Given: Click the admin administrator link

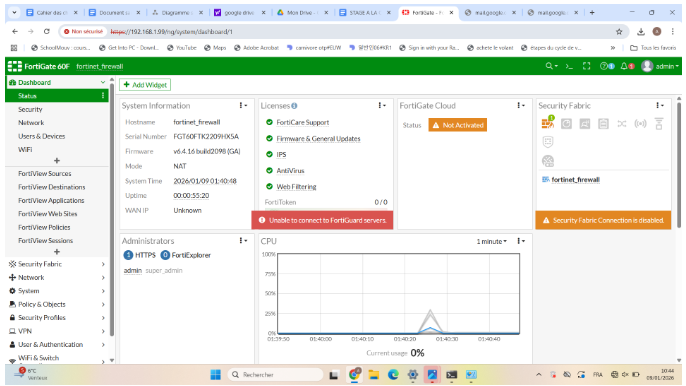Looking at the screenshot, I should tap(133, 270).
